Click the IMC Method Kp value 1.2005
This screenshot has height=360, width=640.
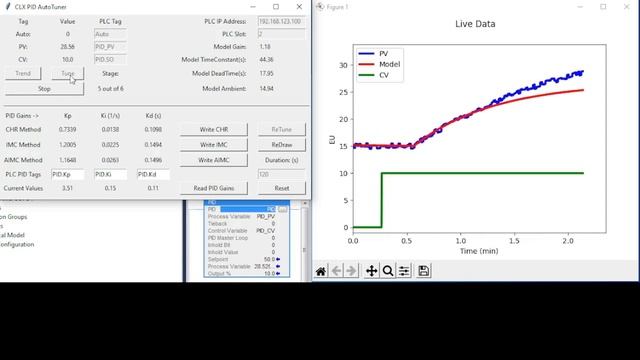click(x=67, y=145)
